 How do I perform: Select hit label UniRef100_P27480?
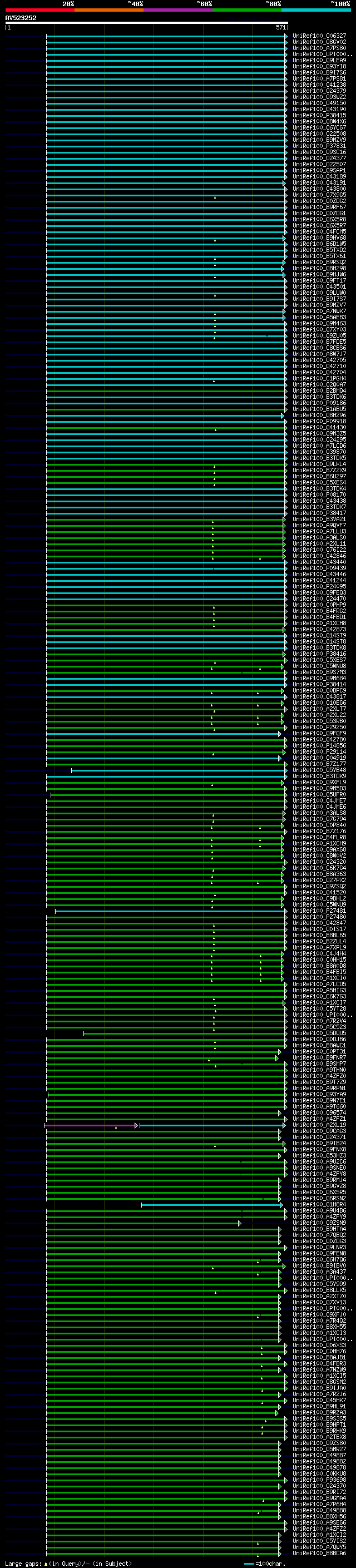(x=319, y=917)
